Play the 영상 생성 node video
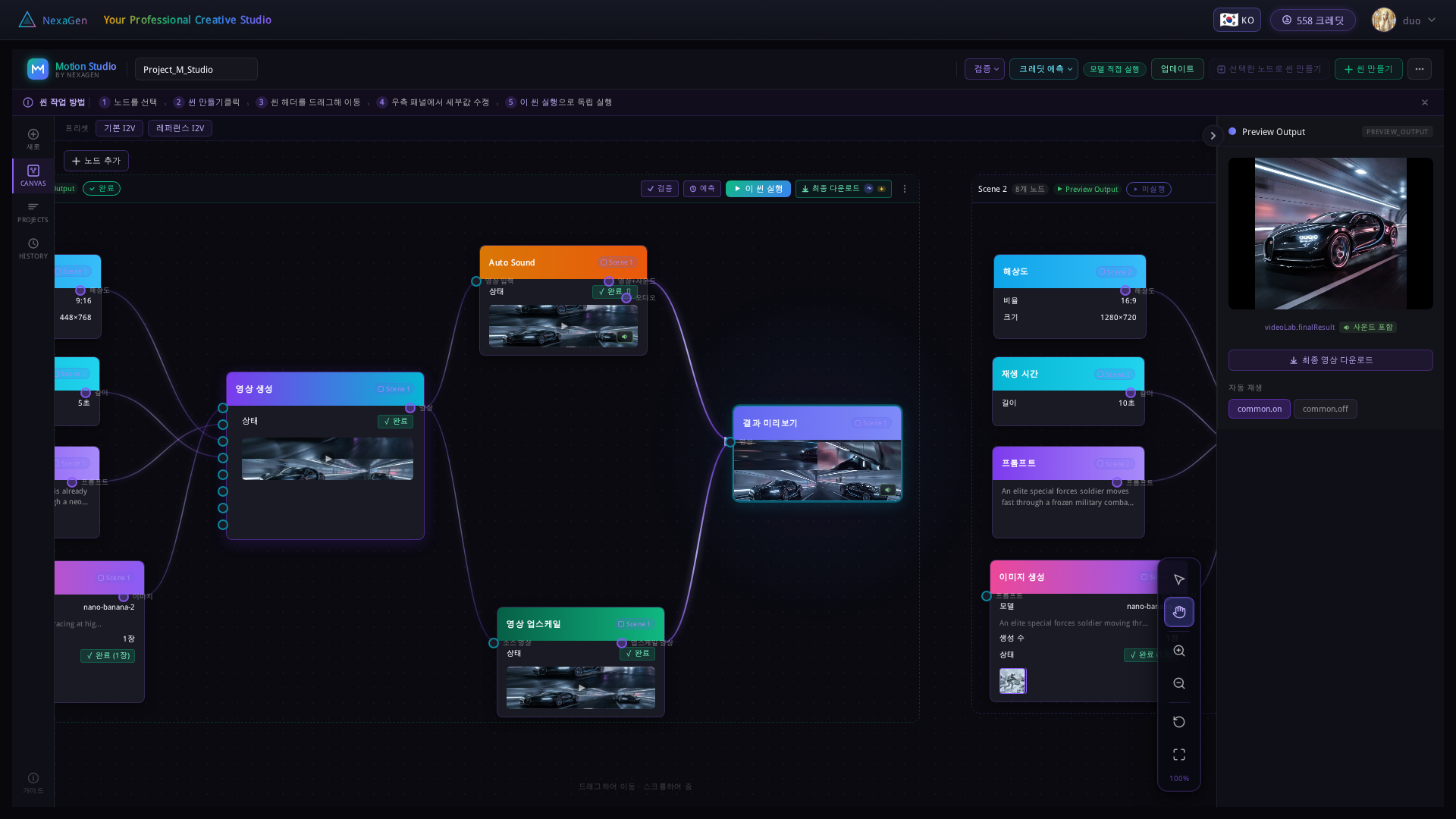The image size is (1456, 819). pyautogui.click(x=328, y=459)
